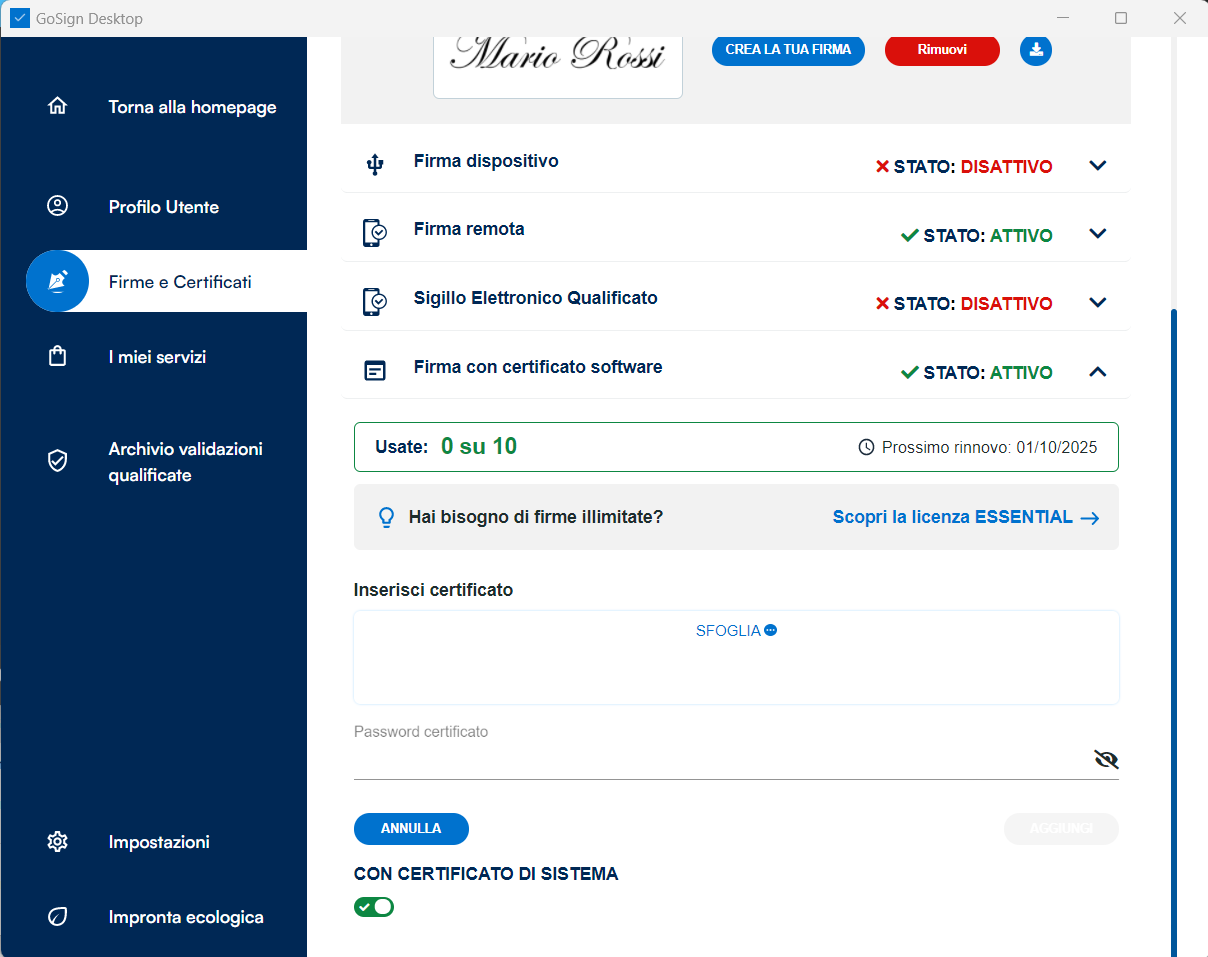Expand the Firma dispositivo section
The height and width of the screenshot is (957, 1208).
[x=1097, y=166]
